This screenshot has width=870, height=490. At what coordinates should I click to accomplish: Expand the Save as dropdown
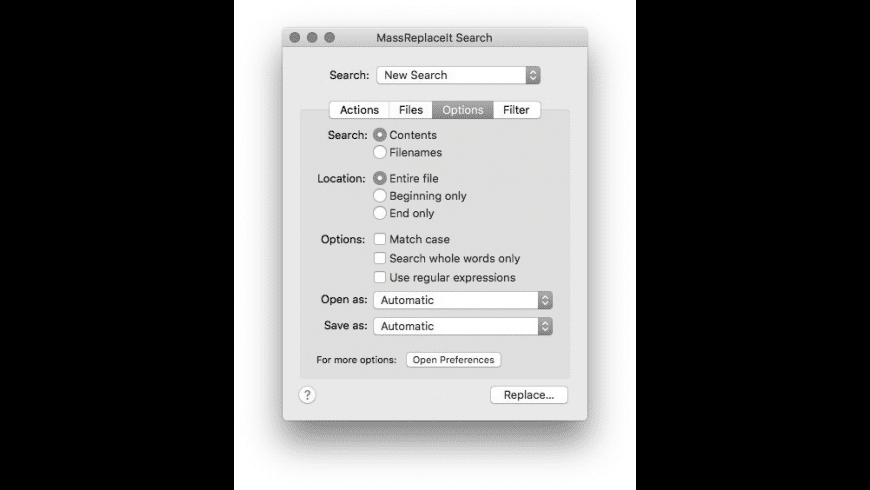click(x=463, y=326)
